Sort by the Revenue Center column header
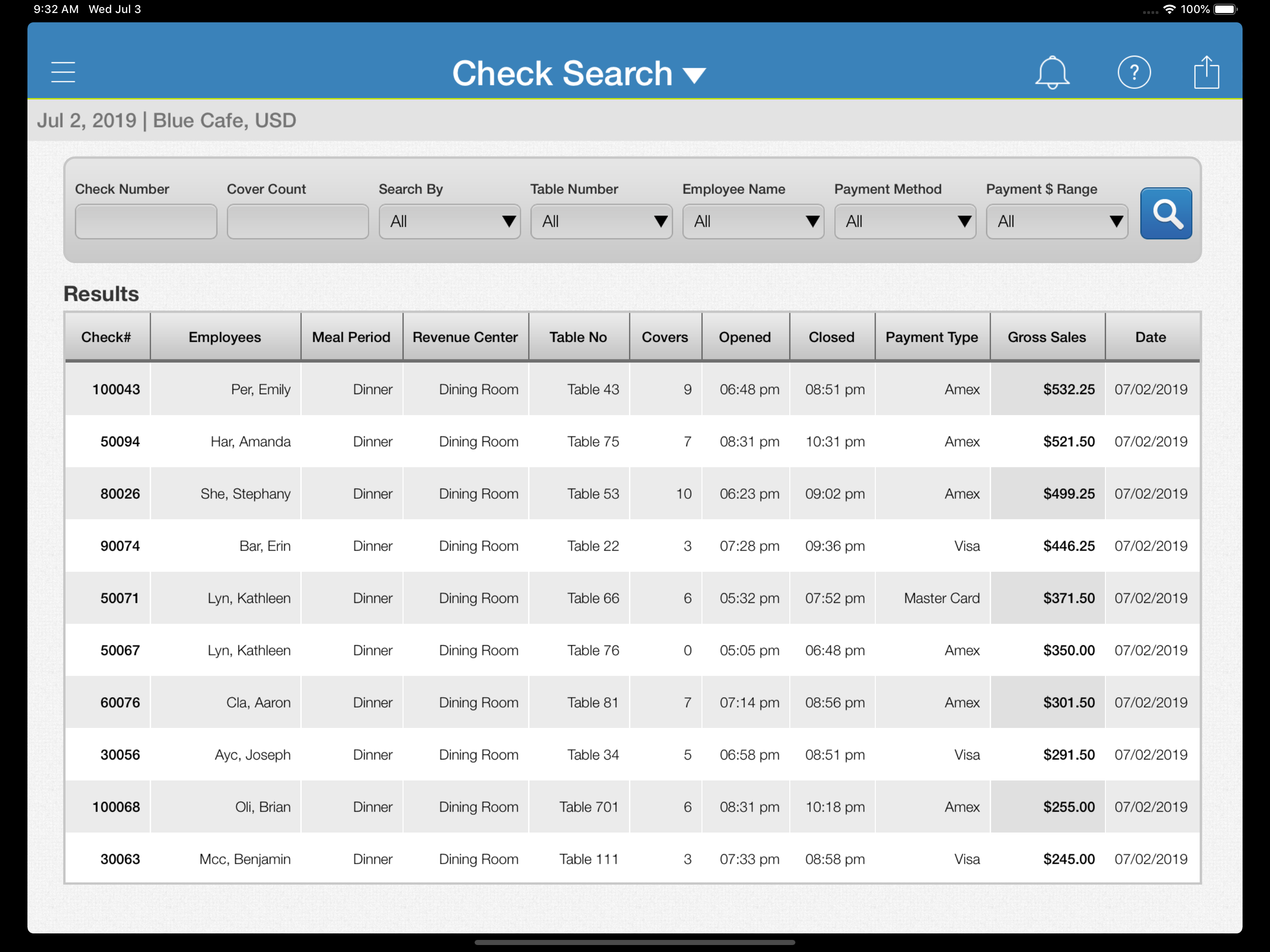The height and width of the screenshot is (952, 1270). [466, 337]
